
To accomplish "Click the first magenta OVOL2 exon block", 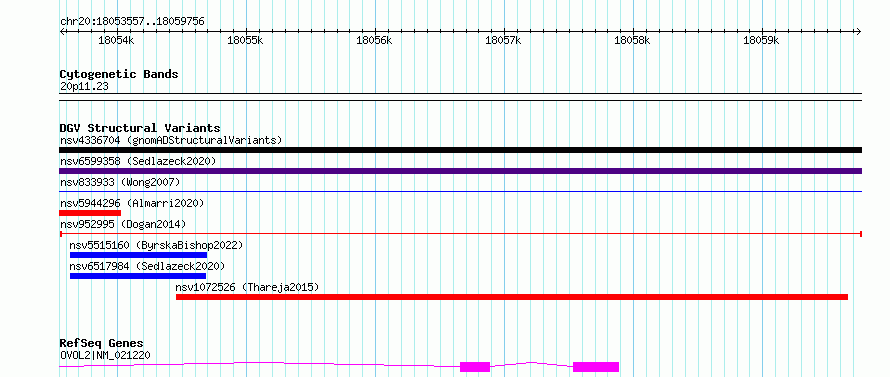I will [x=475, y=367].
